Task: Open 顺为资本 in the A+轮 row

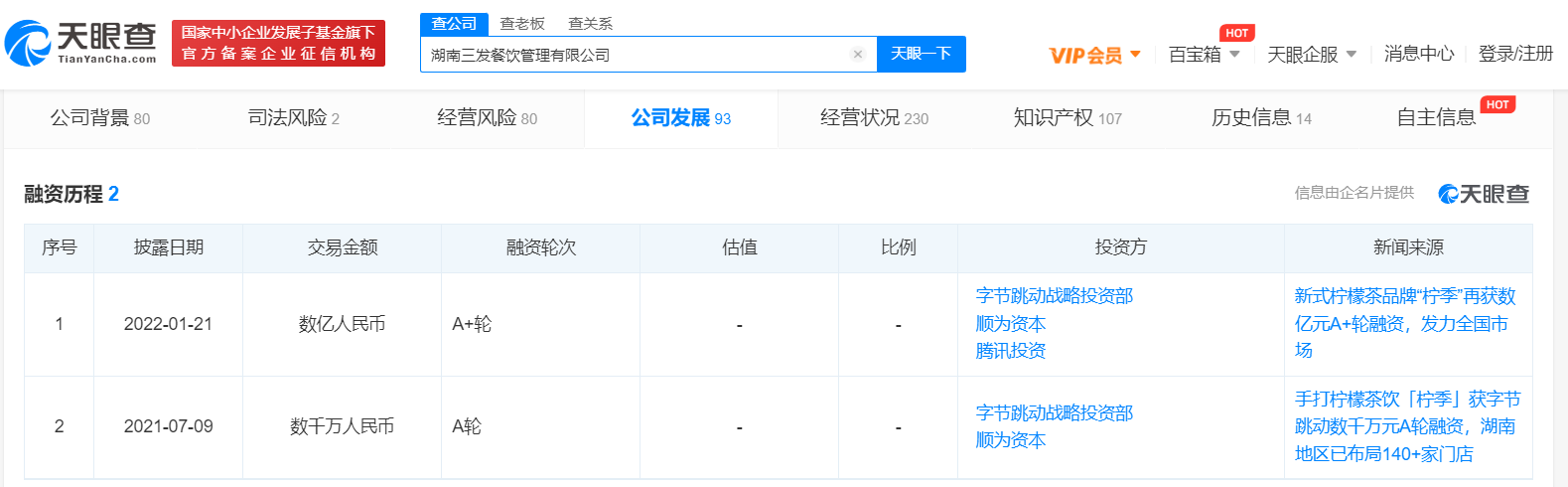Action: click(1011, 324)
